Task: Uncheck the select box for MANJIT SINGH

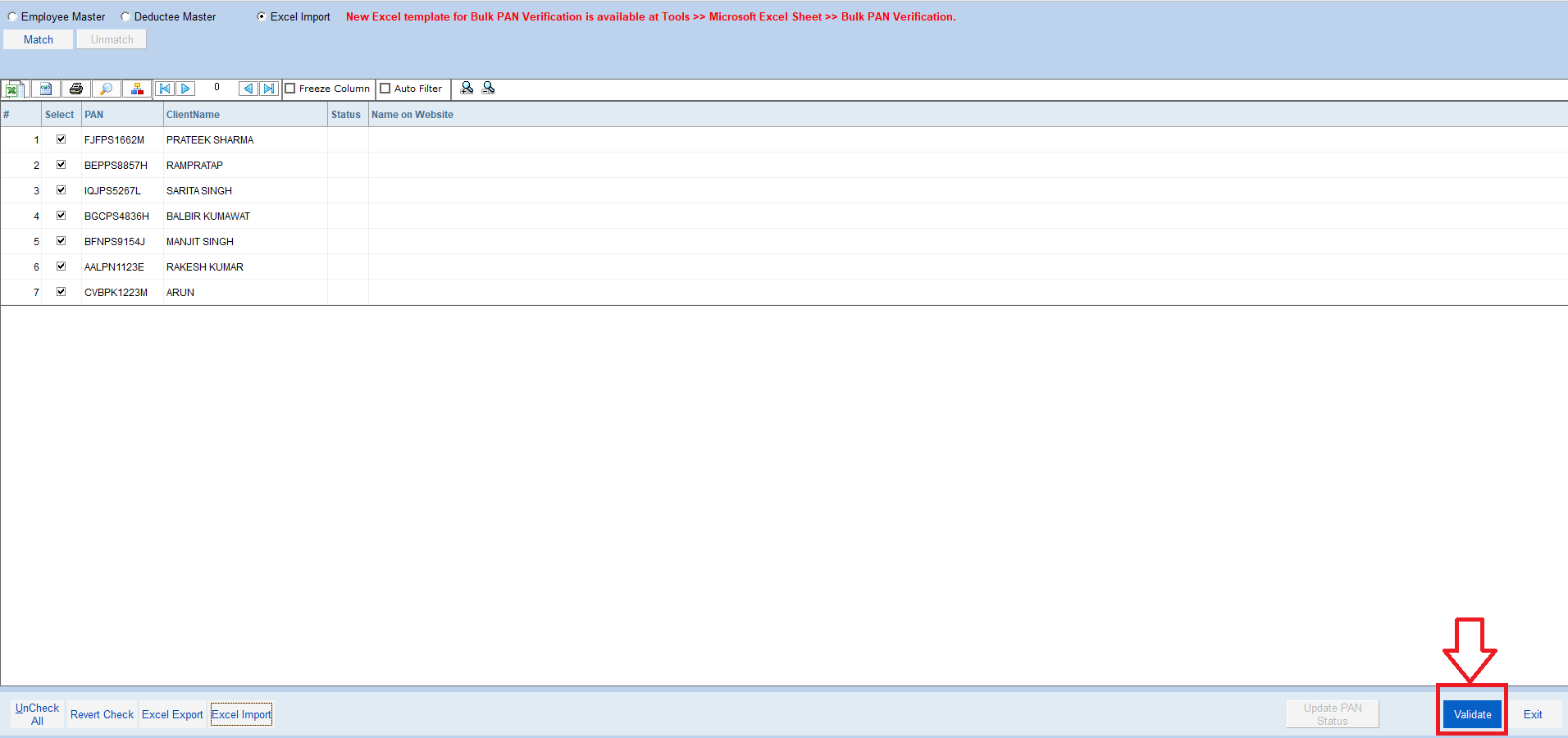Action: 61,241
